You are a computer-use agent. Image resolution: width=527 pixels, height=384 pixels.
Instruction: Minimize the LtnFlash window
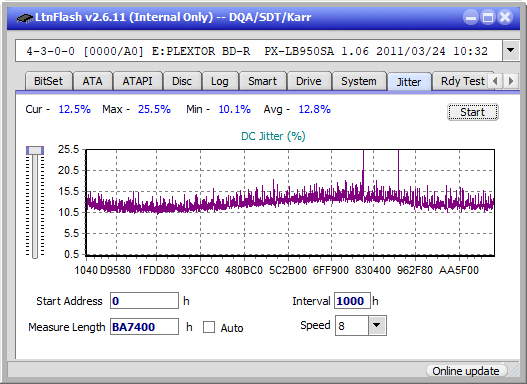tap(471, 17)
